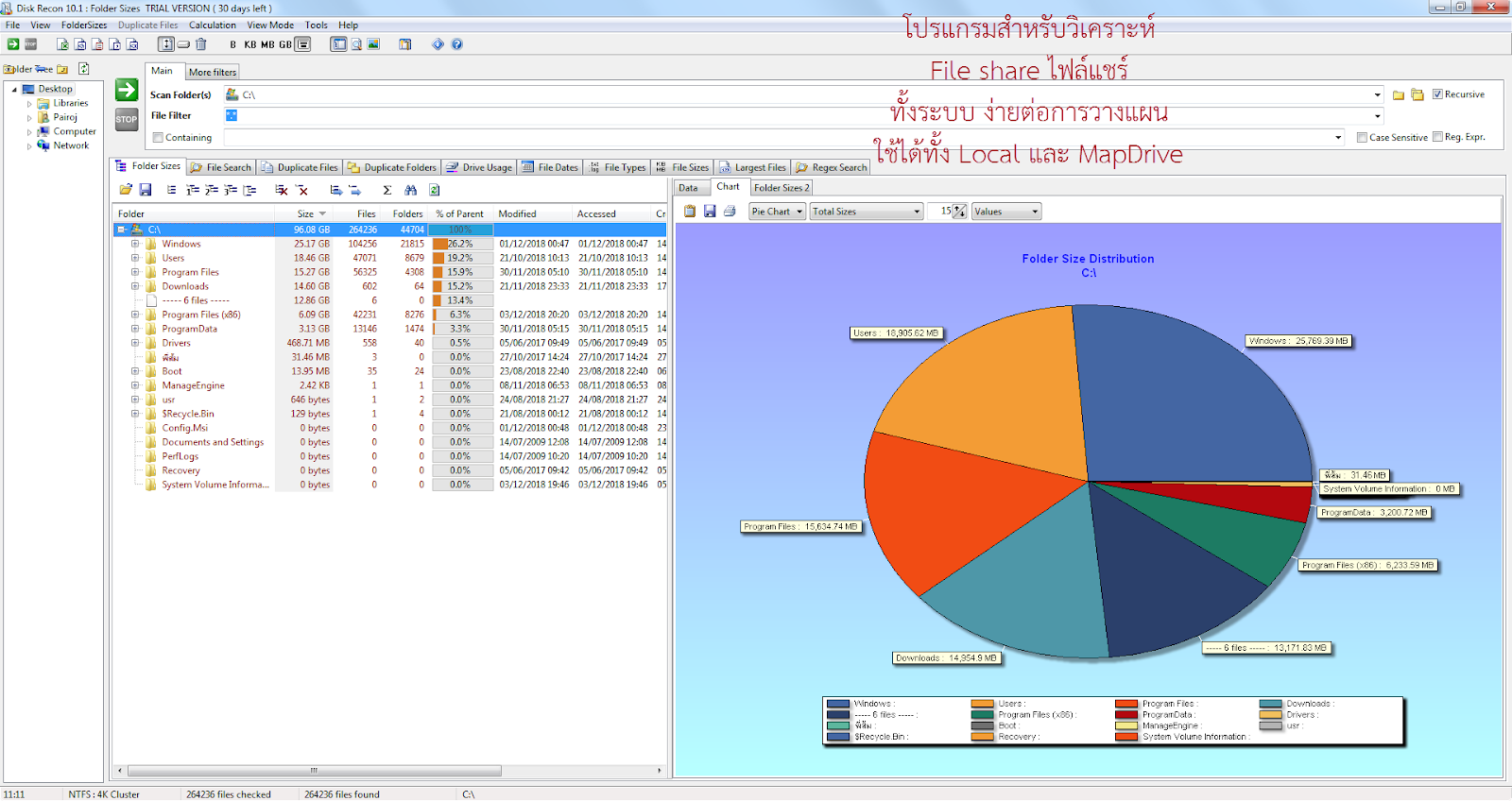1512x801 pixels.
Task: Open the FolderSizes menu
Action: point(84,26)
